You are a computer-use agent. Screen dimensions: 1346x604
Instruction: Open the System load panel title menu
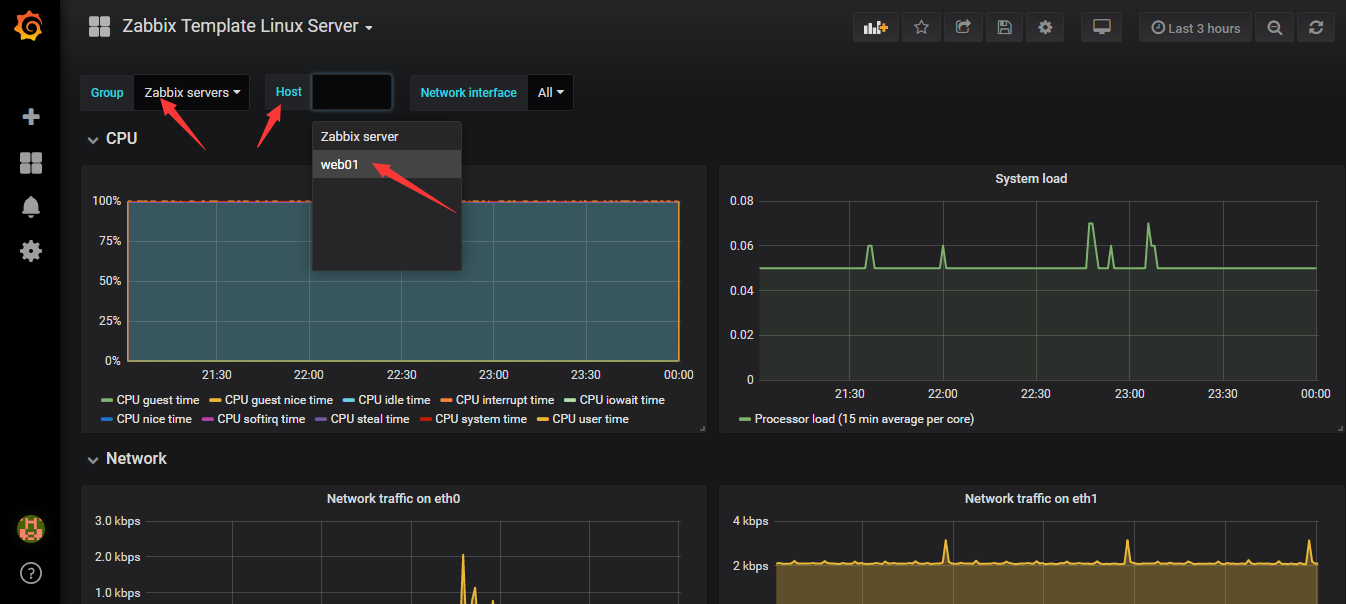1031,179
